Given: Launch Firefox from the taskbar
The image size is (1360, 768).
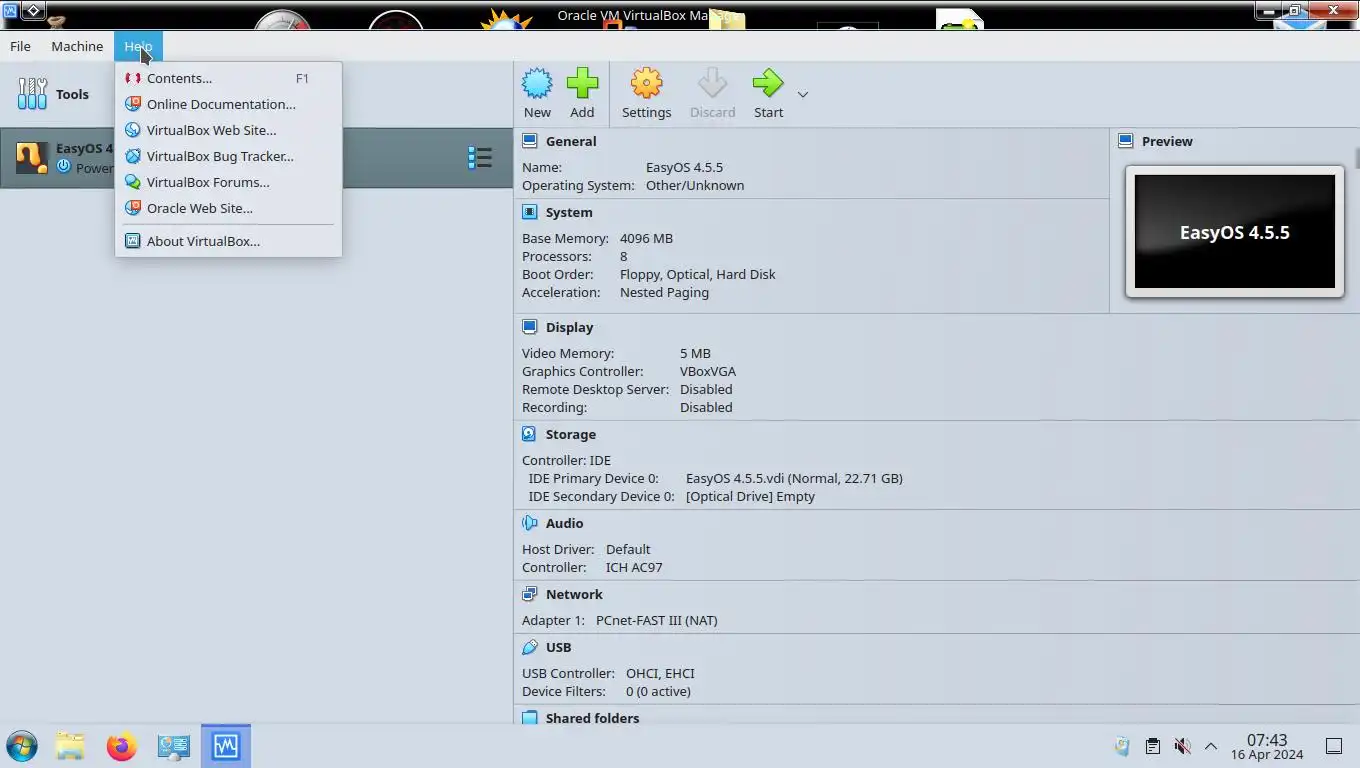Looking at the screenshot, I should pyautogui.click(x=121, y=746).
